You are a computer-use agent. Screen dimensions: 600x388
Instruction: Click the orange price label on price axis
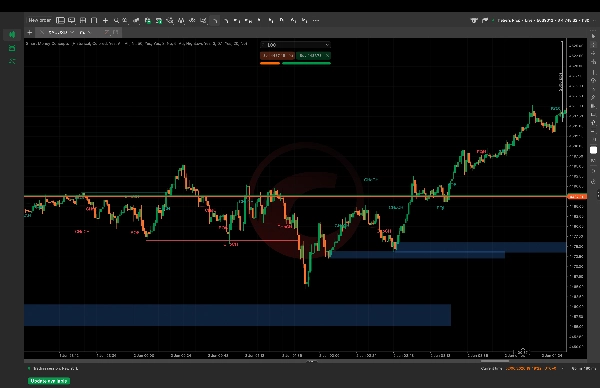click(x=576, y=197)
